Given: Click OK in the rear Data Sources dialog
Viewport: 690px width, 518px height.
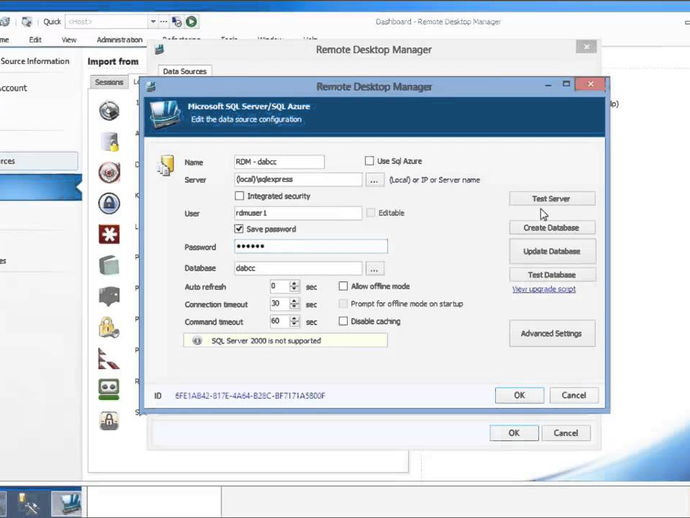Looking at the screenshot, I should click(514, 433).
